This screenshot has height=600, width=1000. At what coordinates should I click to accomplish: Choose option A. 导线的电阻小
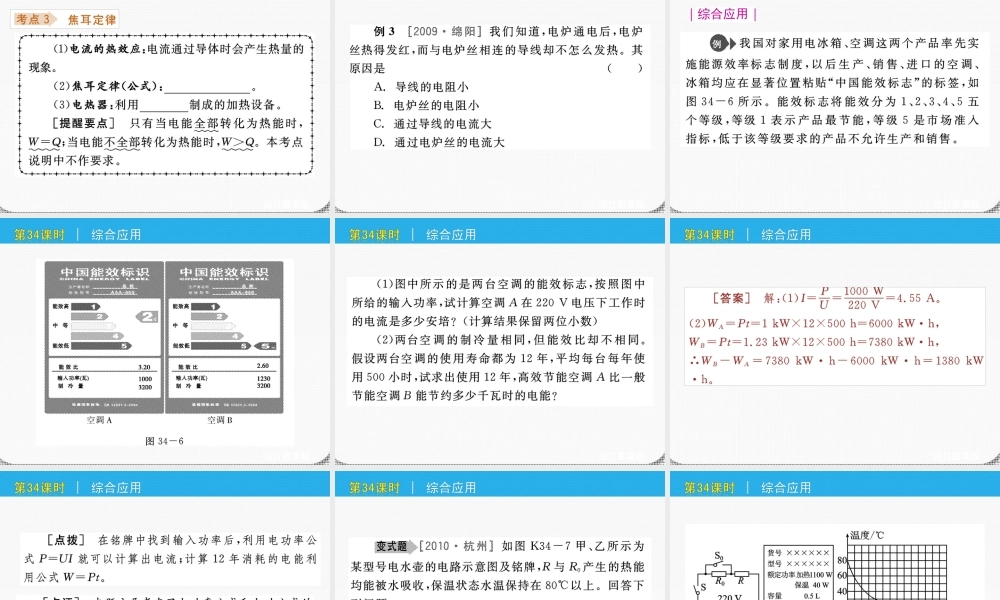[421, 87]
